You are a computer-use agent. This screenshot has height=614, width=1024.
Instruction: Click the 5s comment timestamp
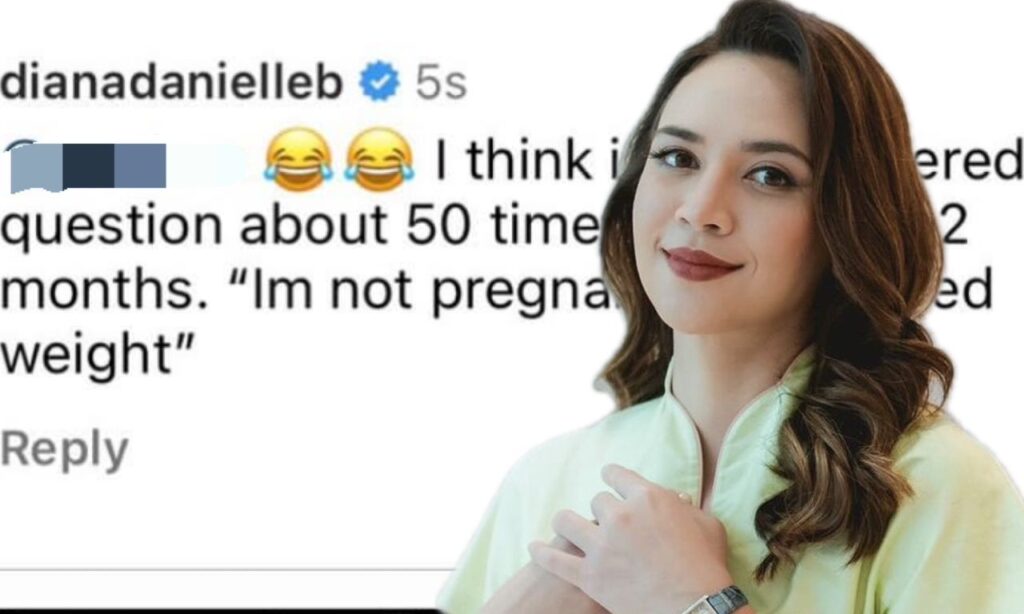[x=441, y=84]
